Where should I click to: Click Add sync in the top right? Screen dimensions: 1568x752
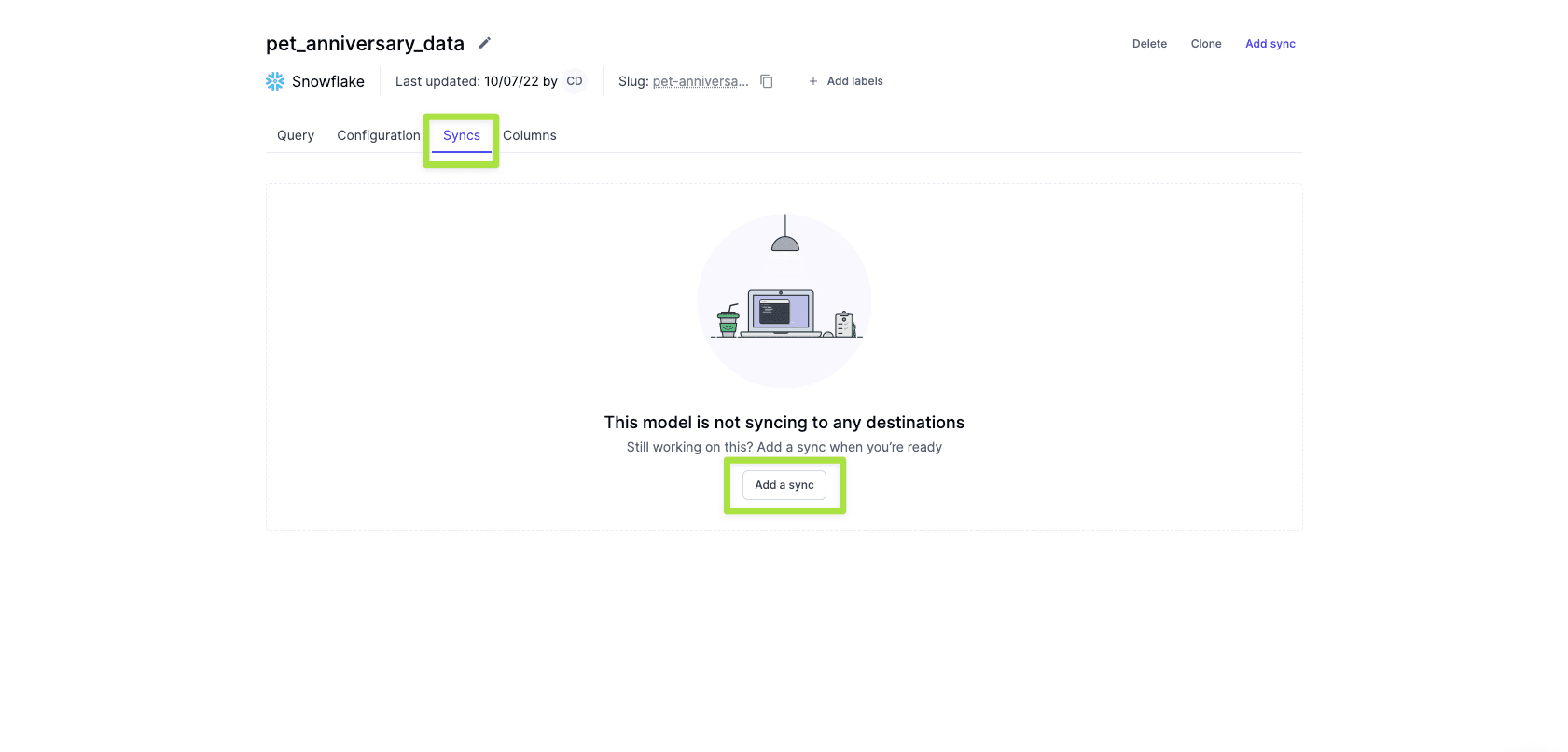click(x=1270, y=44)
